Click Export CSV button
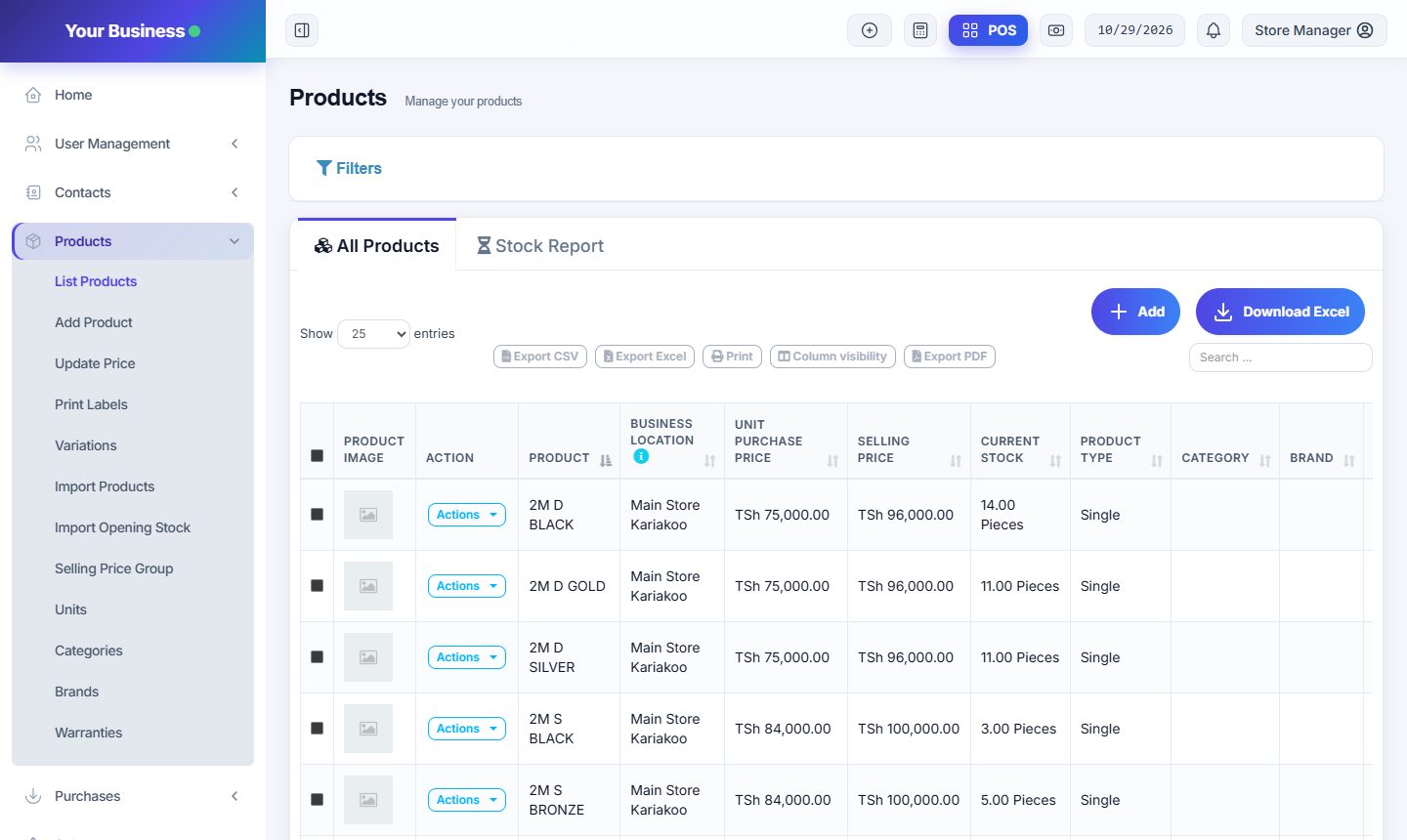 click(540, 357)
